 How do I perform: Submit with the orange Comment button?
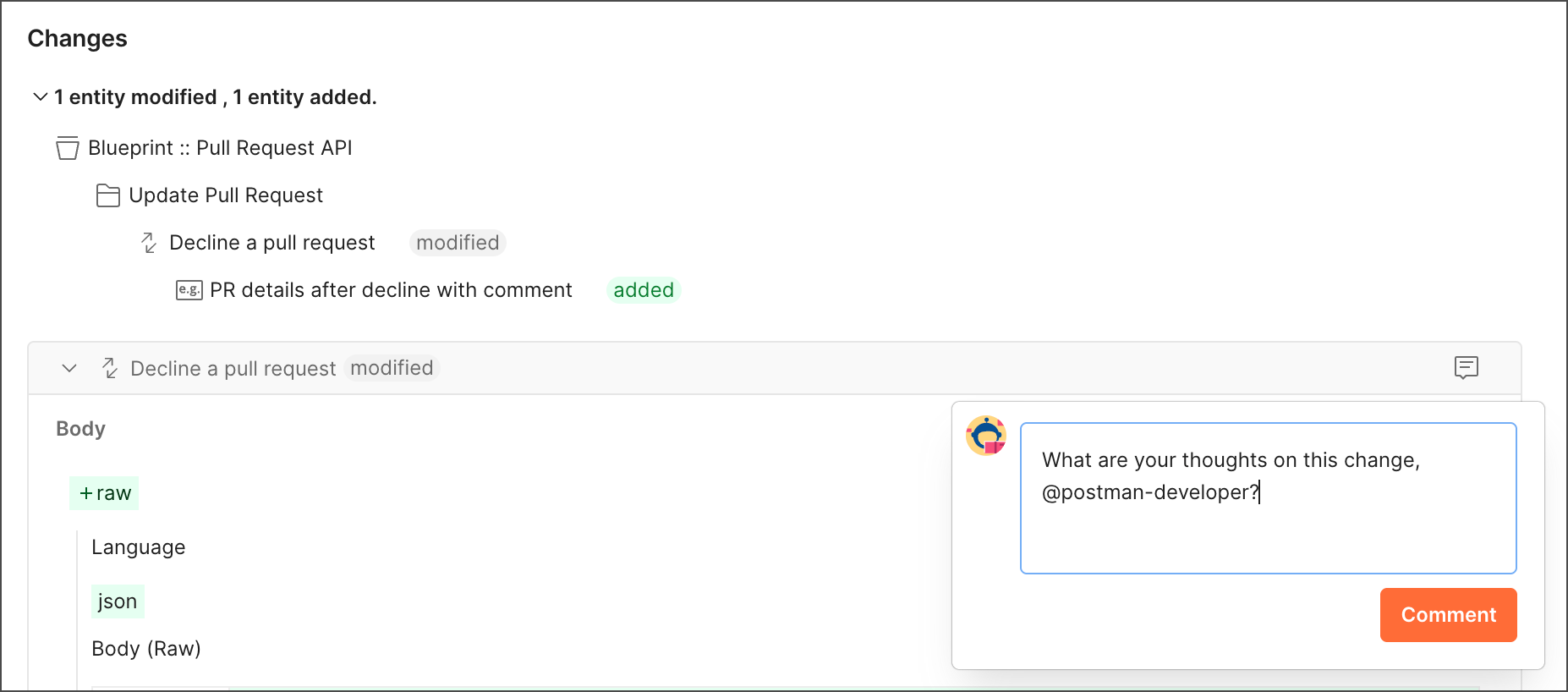coord(1448,615)
